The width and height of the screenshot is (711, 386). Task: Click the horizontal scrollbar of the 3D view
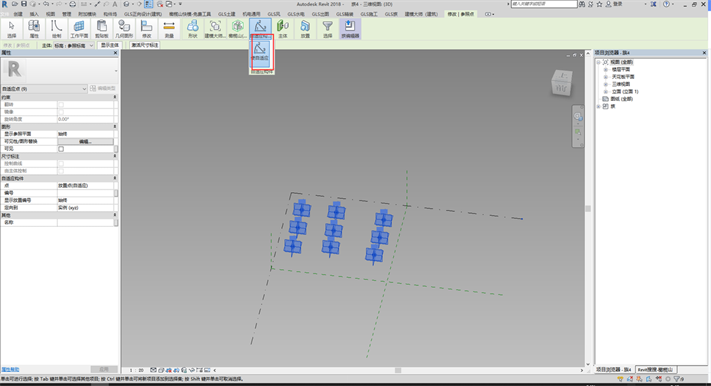click(x=398, y=370)
